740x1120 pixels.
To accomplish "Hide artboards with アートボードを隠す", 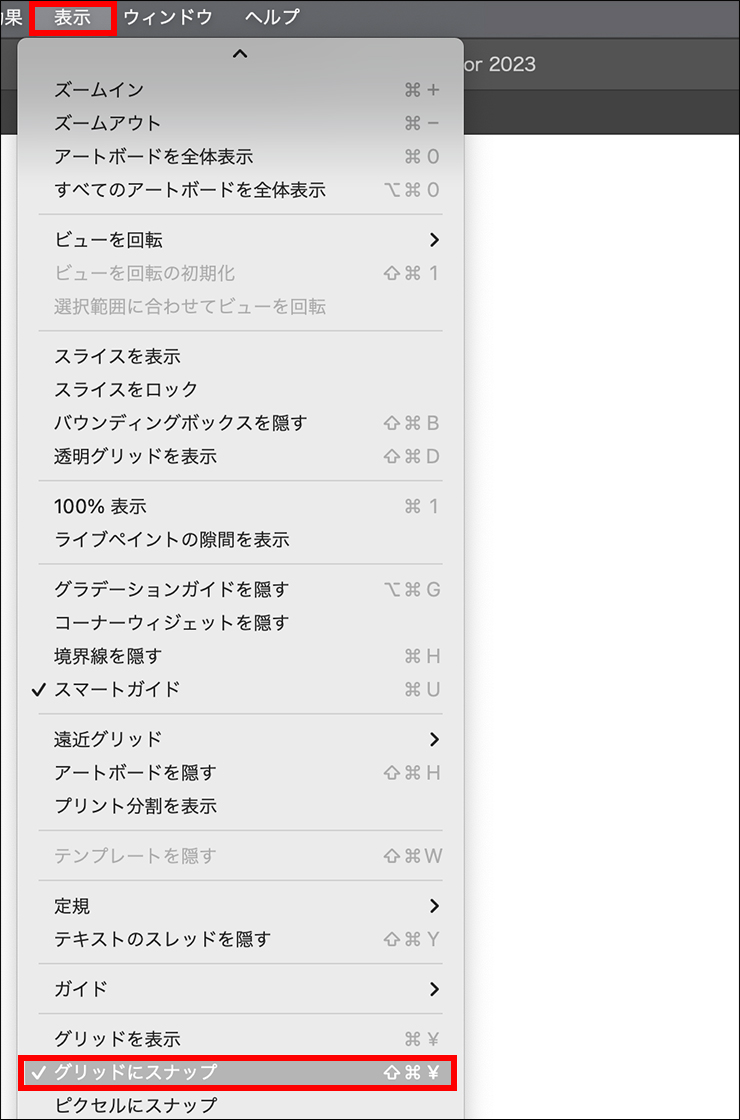I will [135, 772].
